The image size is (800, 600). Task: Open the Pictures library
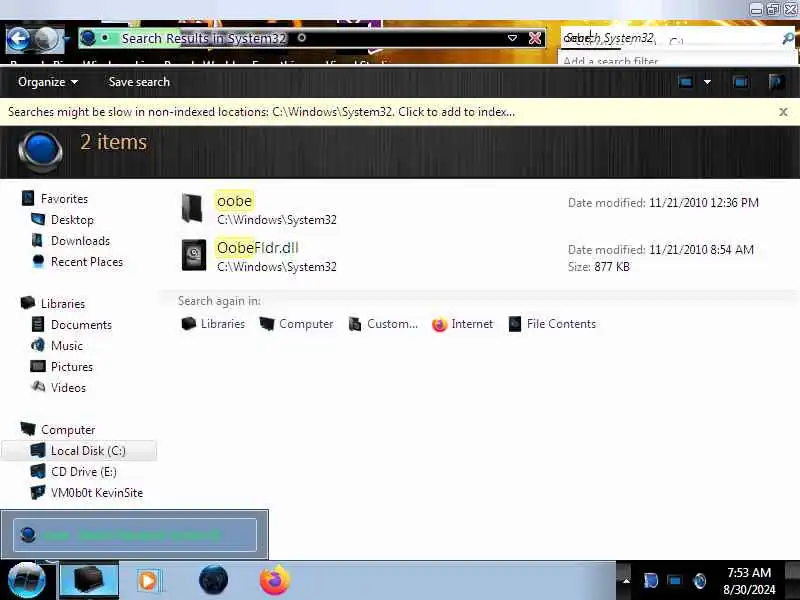click(62, 366)
